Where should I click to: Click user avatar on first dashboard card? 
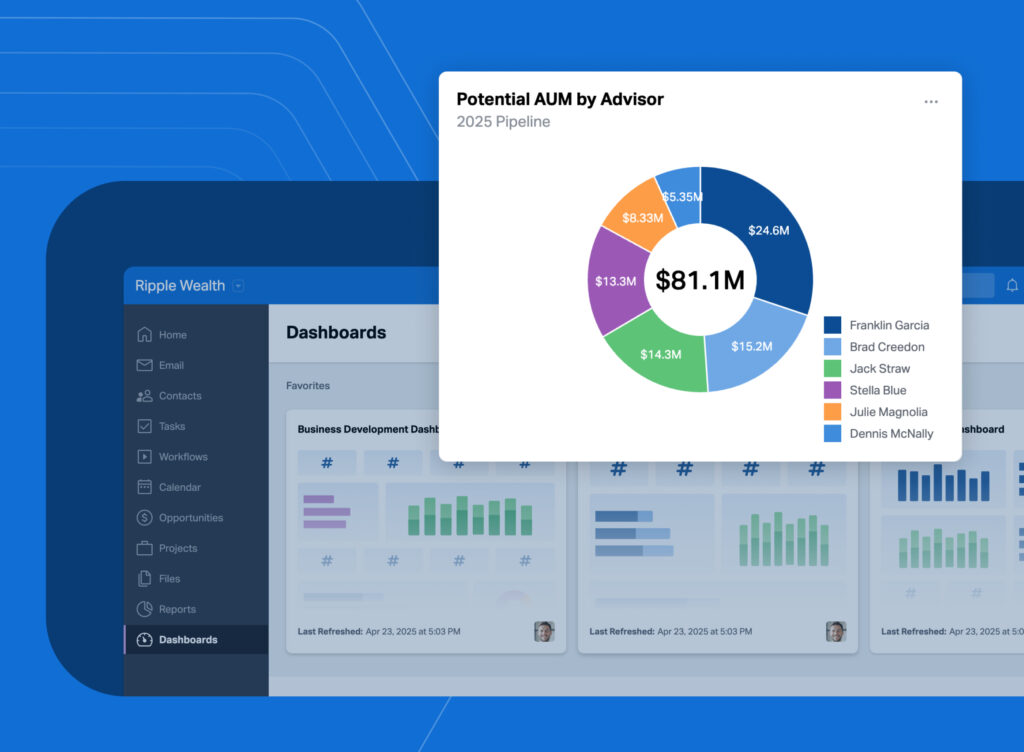pos(544,631)
